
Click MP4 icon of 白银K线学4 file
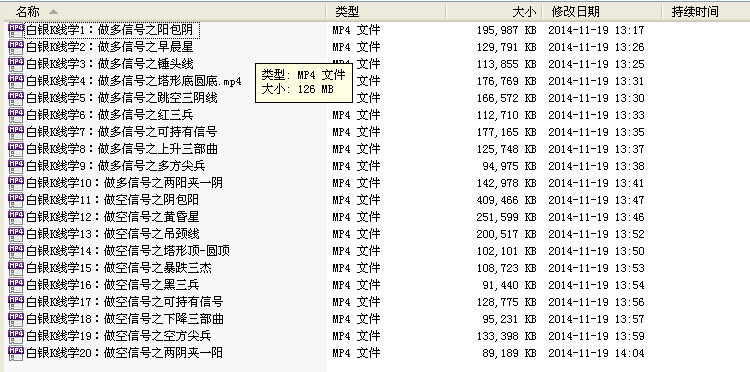[x=16, y=81]
